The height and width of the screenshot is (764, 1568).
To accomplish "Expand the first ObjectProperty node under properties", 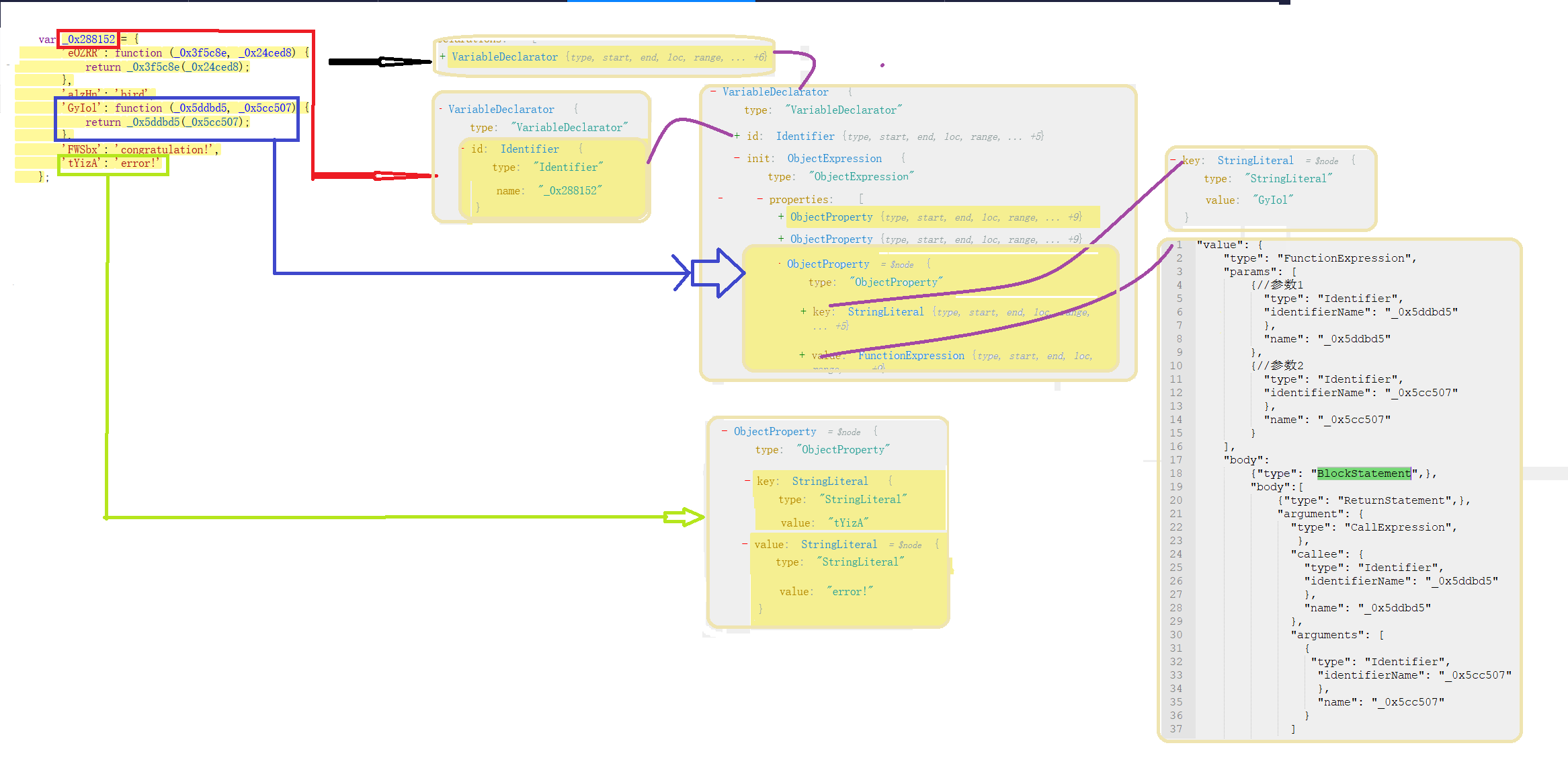I will point(780,217).
